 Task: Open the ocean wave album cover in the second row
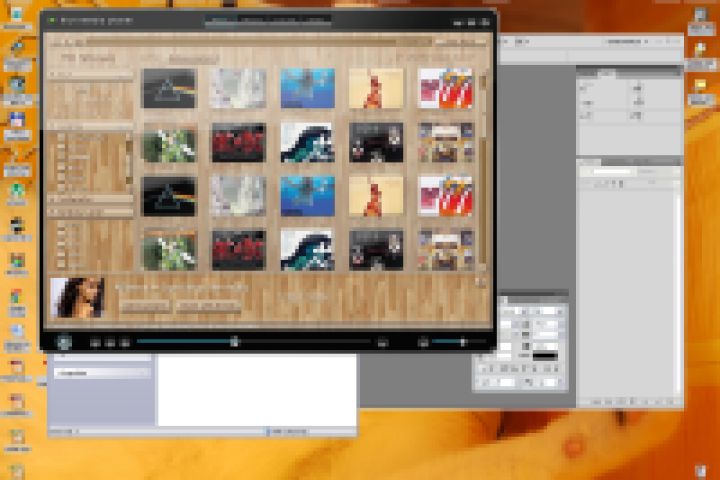pyautogui.click(x=307, y=142)
